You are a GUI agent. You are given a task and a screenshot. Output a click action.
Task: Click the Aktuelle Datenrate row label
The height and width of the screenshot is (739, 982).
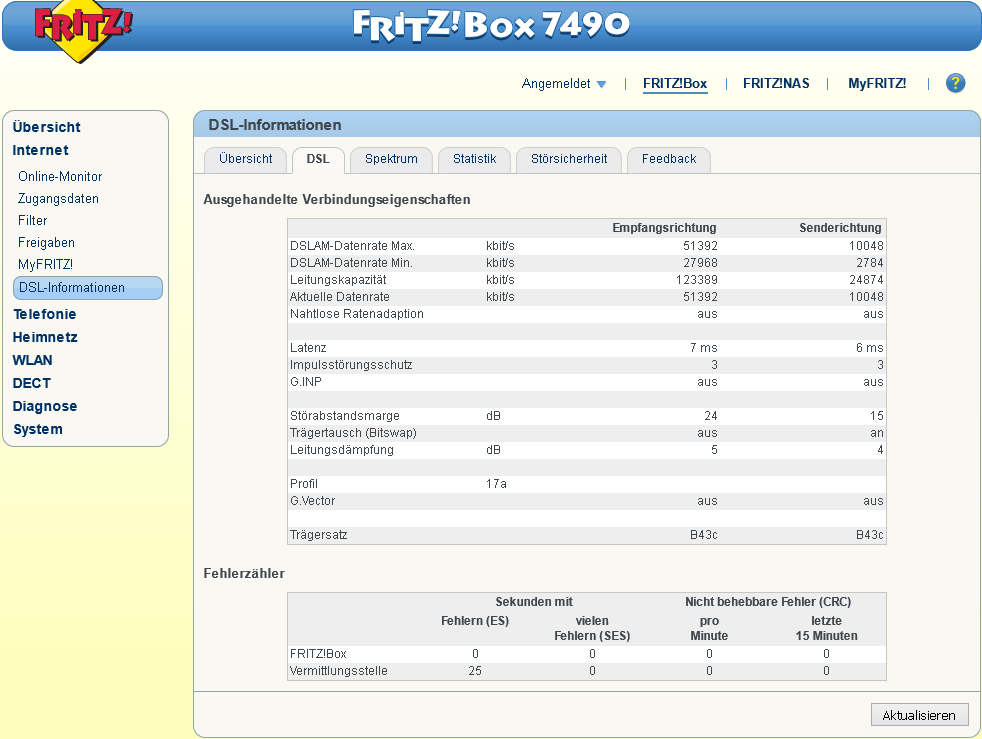[339, 297]
